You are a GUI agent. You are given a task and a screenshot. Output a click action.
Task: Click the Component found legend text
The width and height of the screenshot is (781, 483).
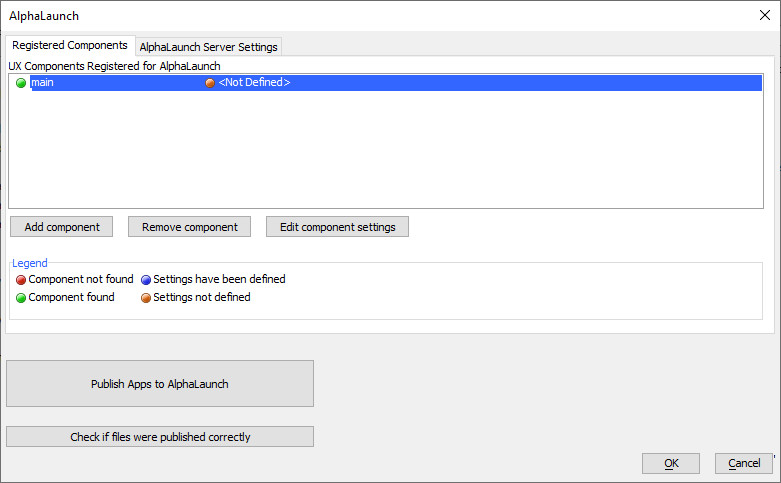click(x=71, y=297)
